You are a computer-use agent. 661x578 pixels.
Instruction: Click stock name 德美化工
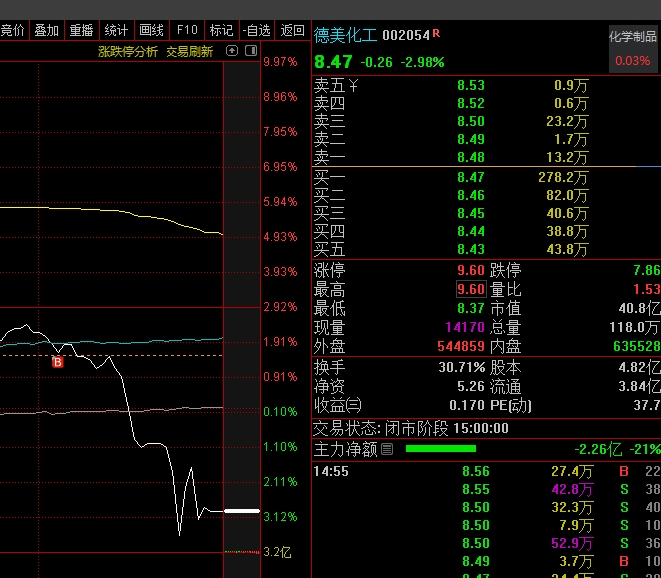pyautogui.click(x=345, y=35)
